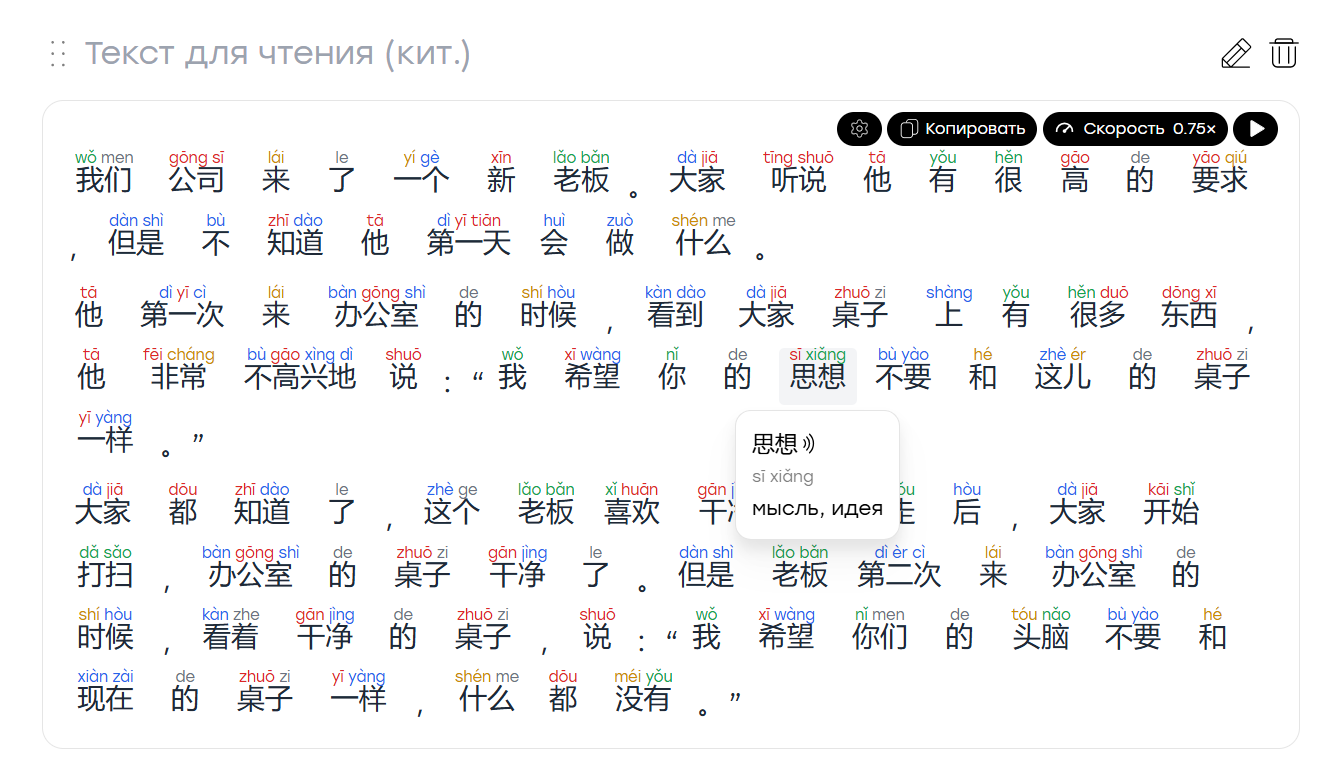Click the word 很多

1098,315
